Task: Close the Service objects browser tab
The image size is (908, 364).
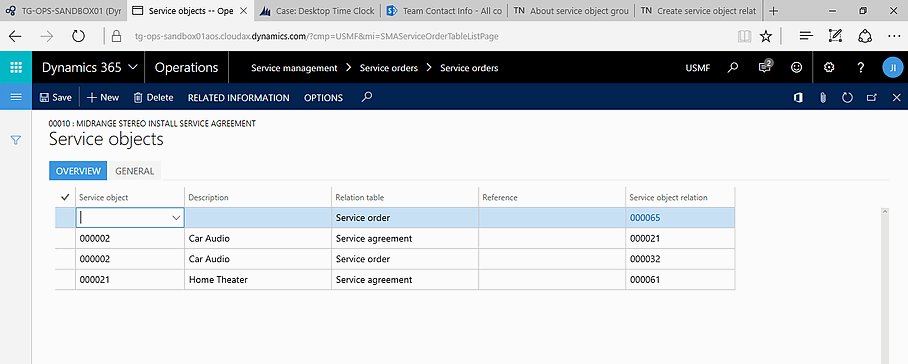Action: [x=243, y=10]
